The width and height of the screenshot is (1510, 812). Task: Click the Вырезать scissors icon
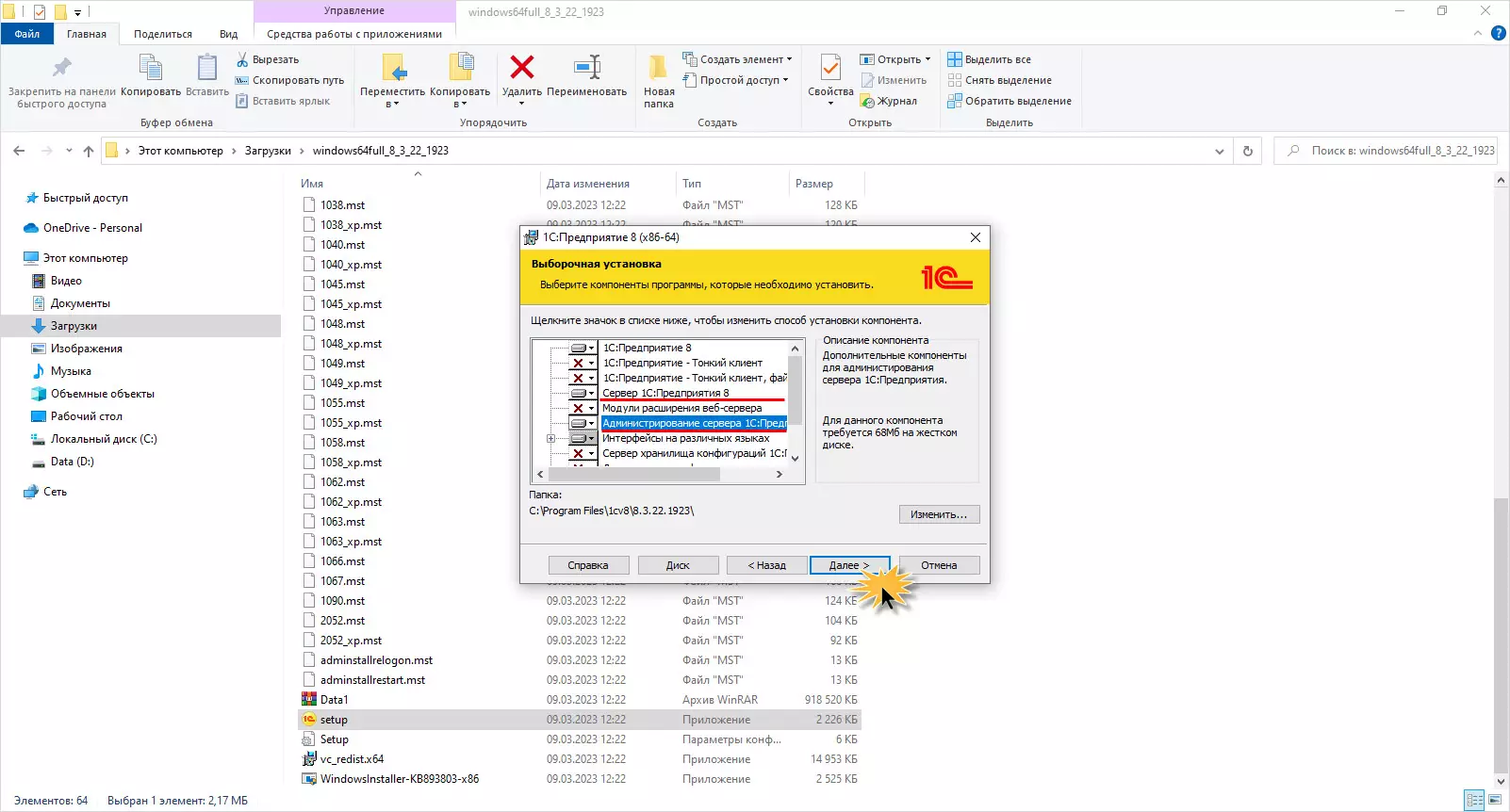(x=242, y=59)
